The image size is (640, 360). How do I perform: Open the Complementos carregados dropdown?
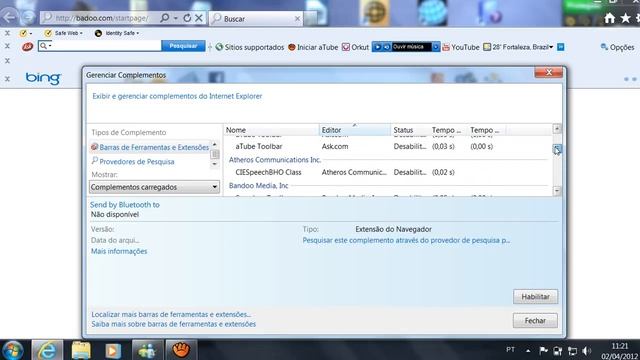click(x=154, y=187)
